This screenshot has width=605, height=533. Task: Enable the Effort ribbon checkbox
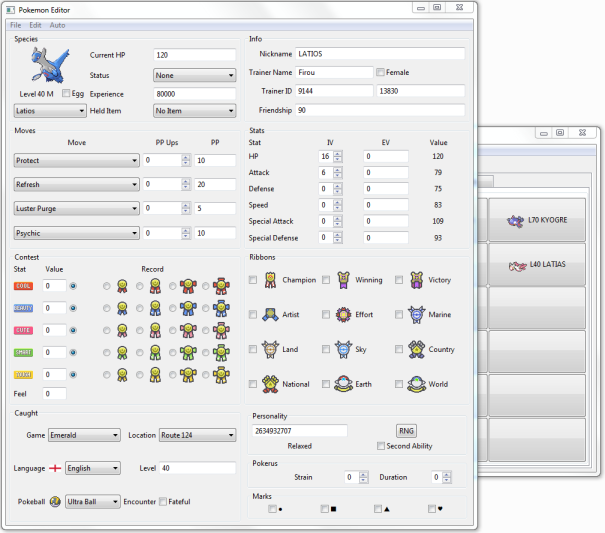click(326, 315)
